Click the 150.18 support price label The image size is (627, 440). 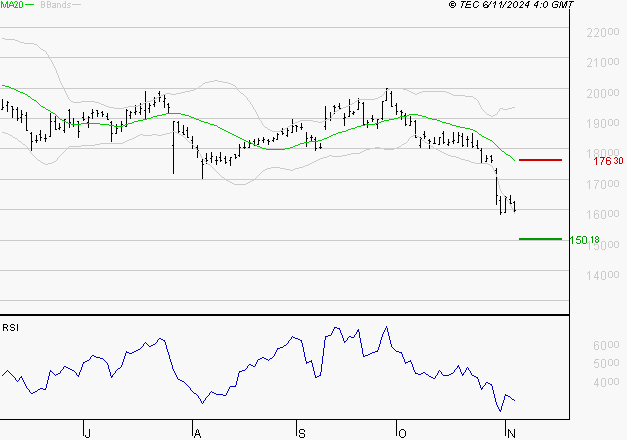coord(583,240)
